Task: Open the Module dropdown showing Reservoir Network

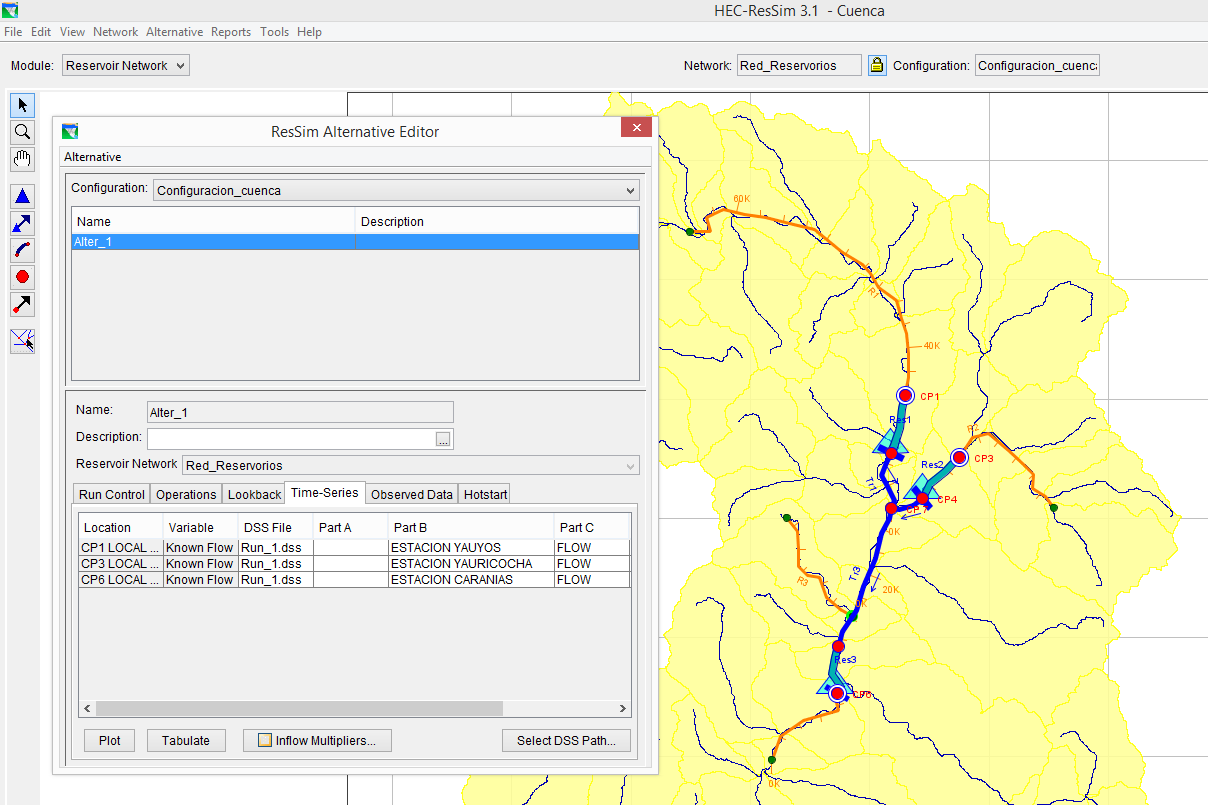Action: 126,65
